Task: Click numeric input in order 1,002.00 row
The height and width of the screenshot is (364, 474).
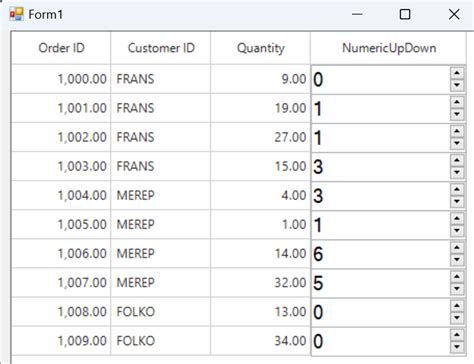Action: point(381,138)
